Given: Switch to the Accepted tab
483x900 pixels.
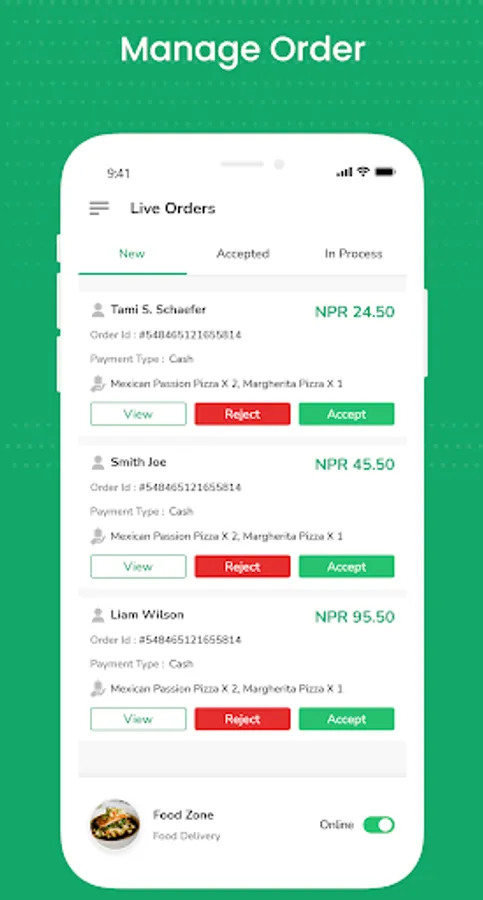Looking at the screenshot, I should click(242, 254).
